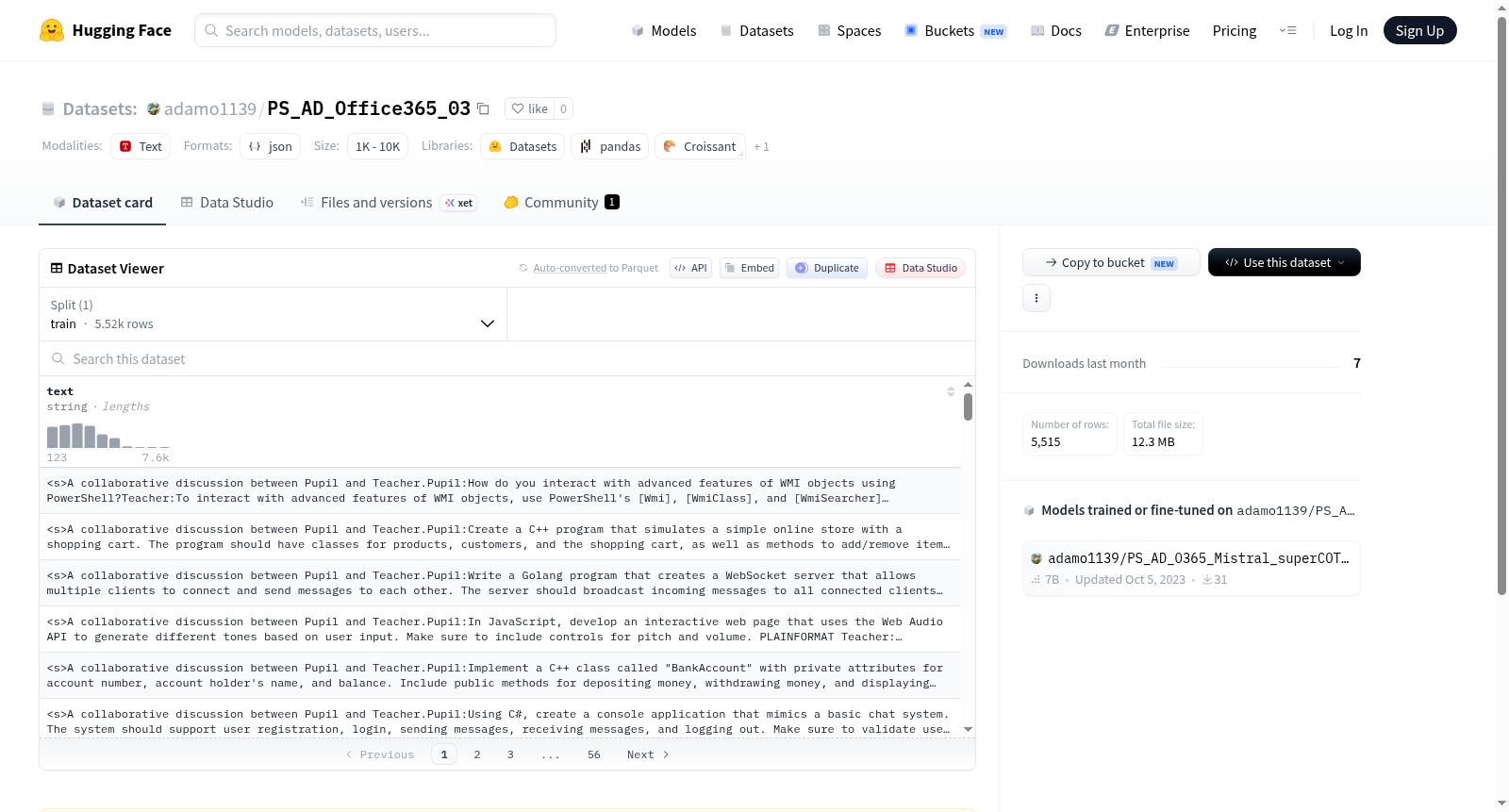Click the Text modality tag
Image resolution: width=1509 pixels, height=812 pixels.
(x=141, y=146)
